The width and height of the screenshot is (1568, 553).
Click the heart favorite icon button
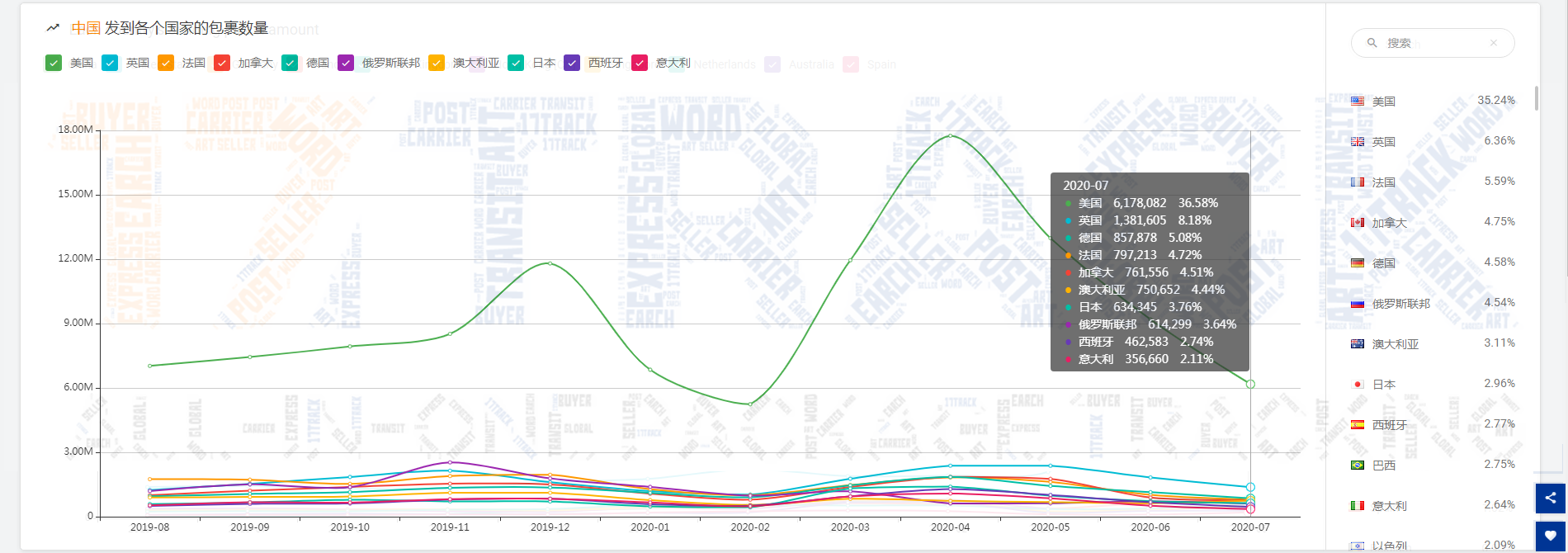coord(1551,536)
